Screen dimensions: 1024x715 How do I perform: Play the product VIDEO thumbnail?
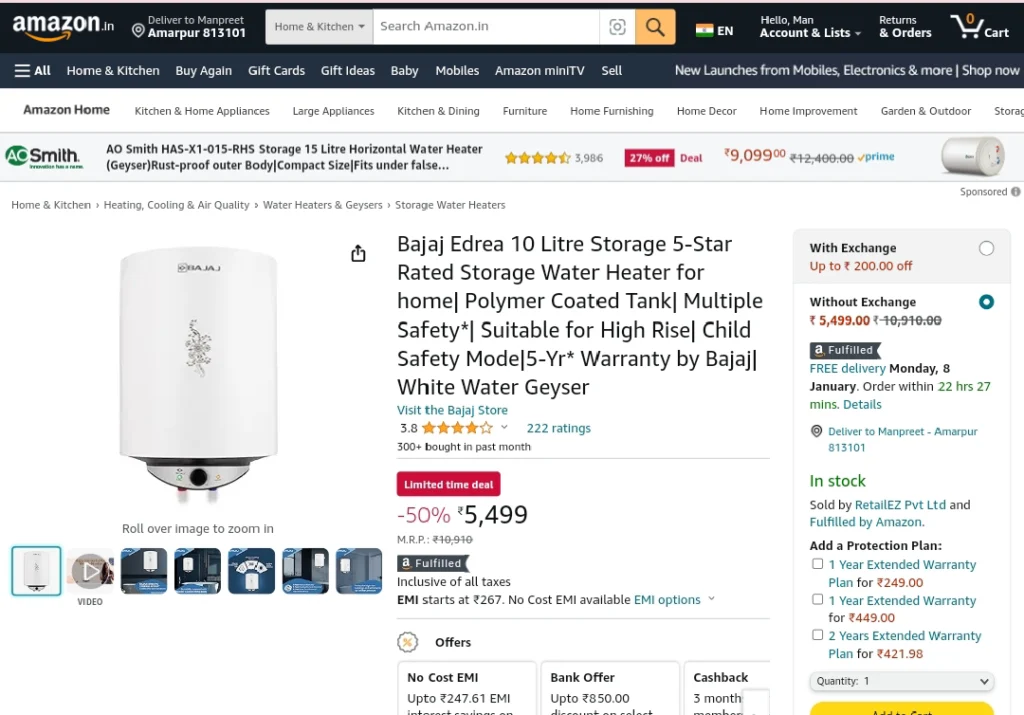coord(90,571)
